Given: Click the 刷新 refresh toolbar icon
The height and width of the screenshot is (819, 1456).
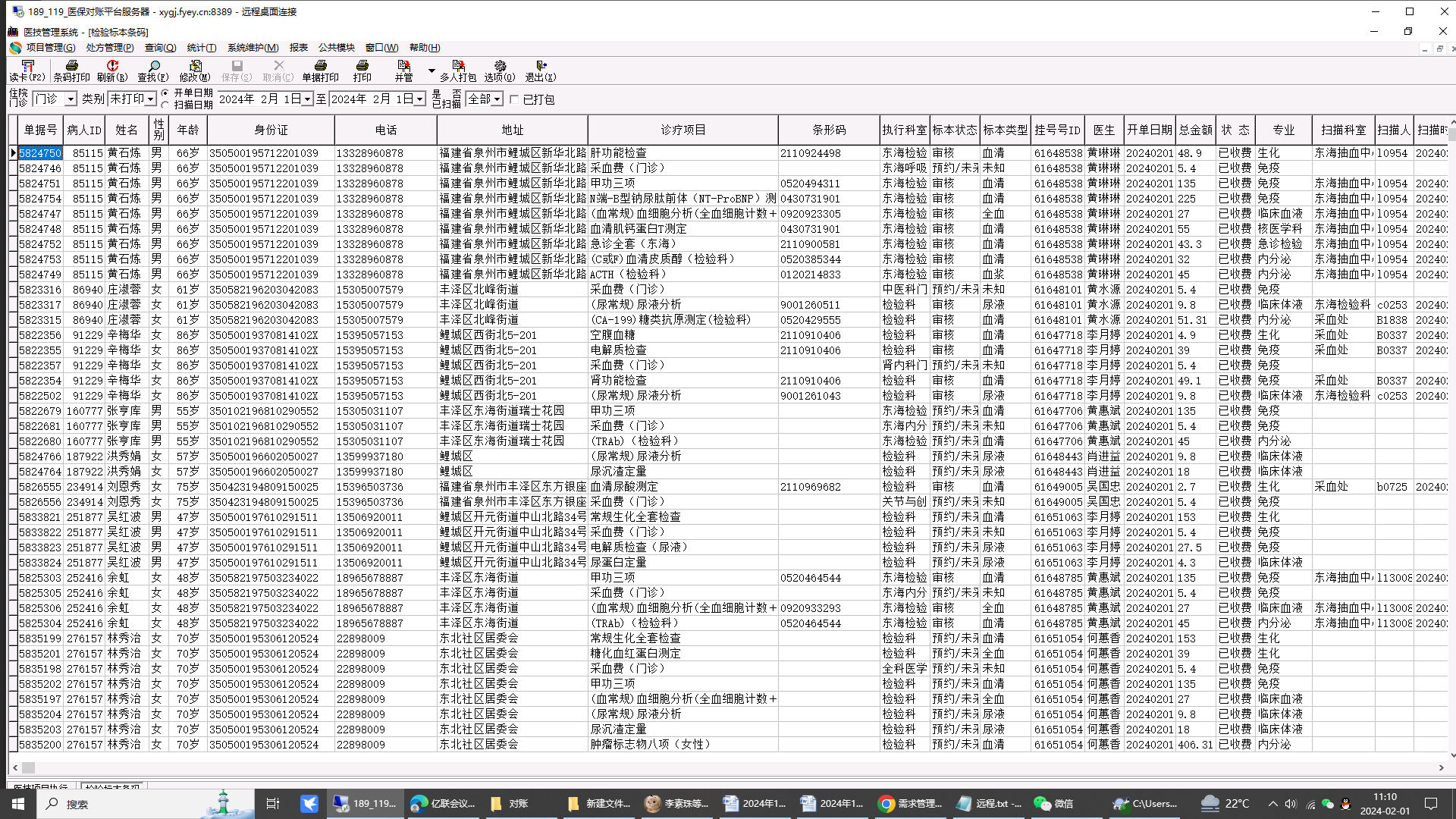Looking at the screenshot, I should 112,67.
